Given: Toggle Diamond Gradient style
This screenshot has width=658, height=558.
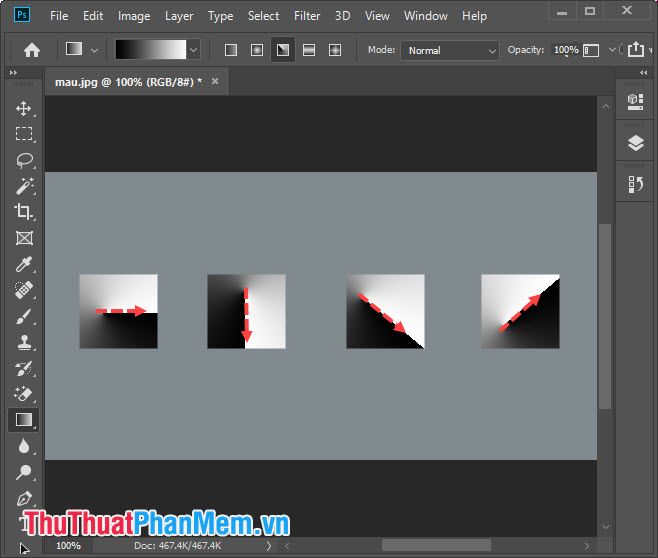Looking at the screenshot, I should click(x=335, y=50).
